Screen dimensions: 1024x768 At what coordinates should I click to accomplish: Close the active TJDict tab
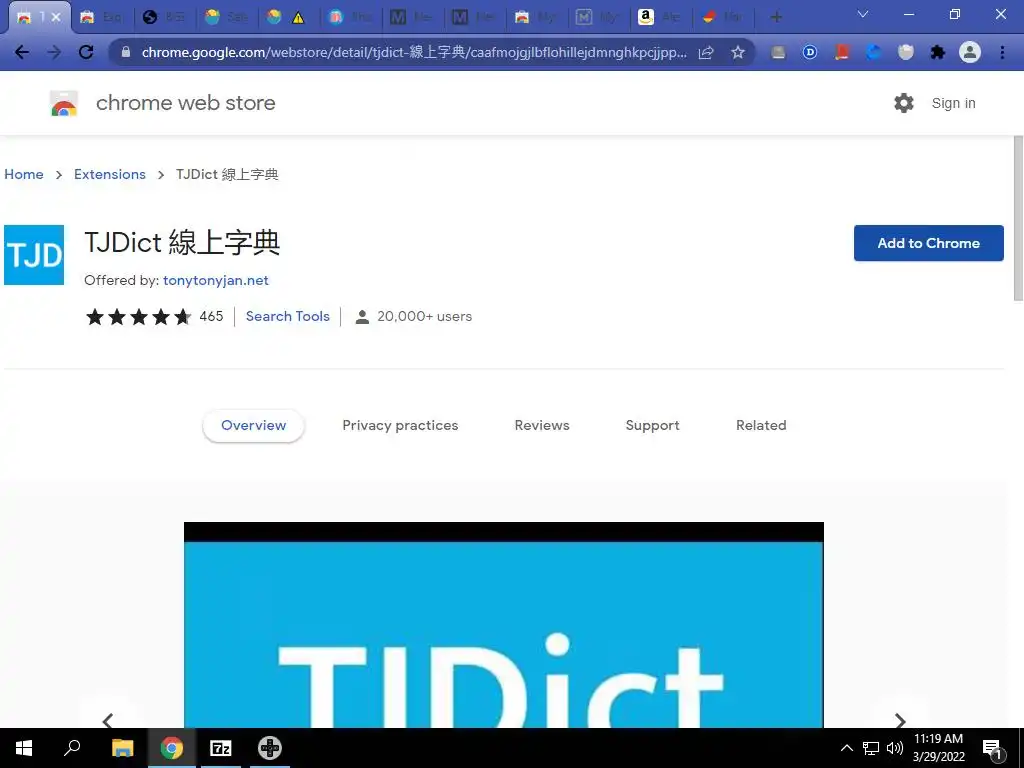(x=56, y=17)
